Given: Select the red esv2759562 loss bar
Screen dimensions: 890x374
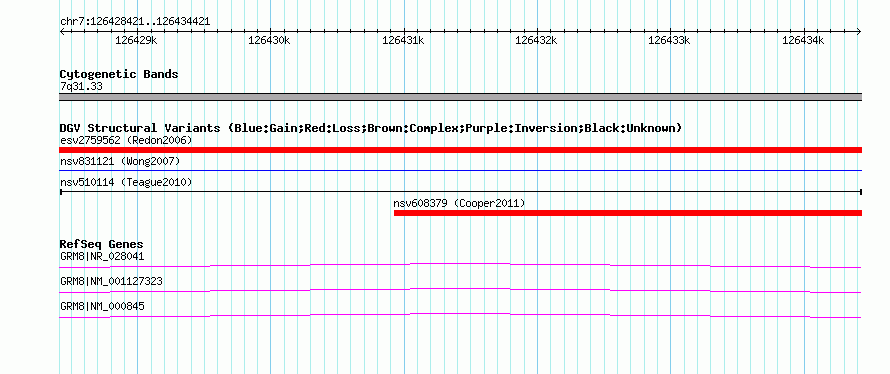Looking at the screenshot, I should (x=460, y=150).
